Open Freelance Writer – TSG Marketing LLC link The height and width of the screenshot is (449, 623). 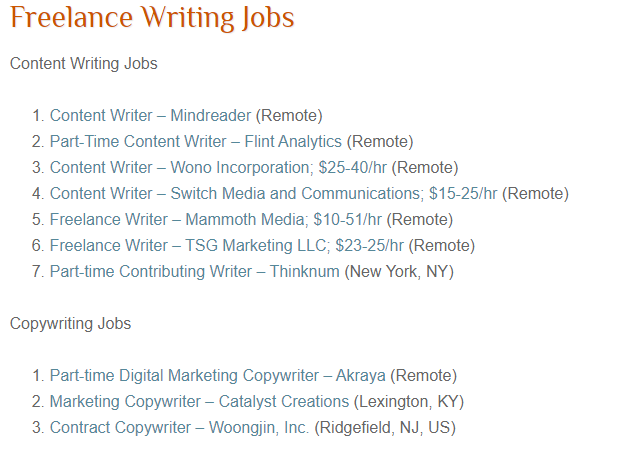[x=226, y=246]
